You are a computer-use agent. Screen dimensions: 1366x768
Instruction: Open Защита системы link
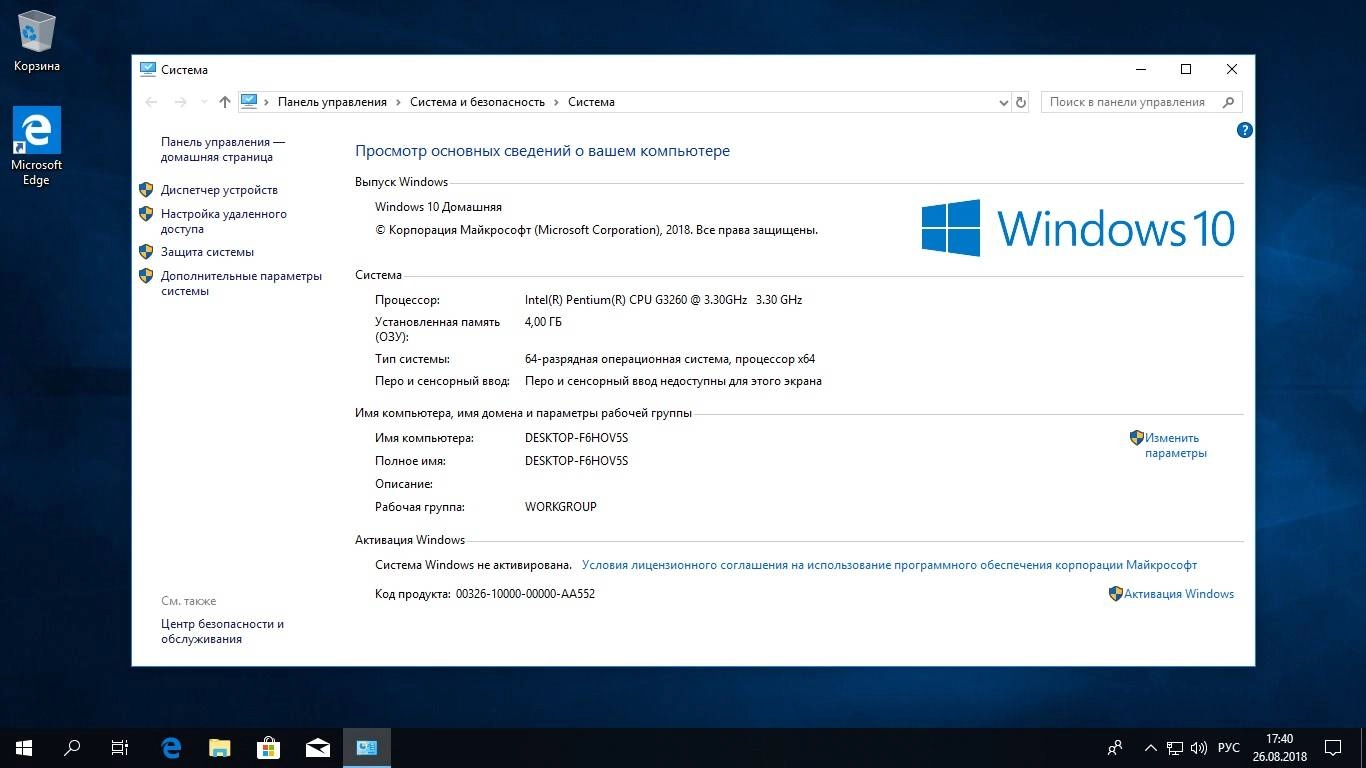(x=207, y=252)
